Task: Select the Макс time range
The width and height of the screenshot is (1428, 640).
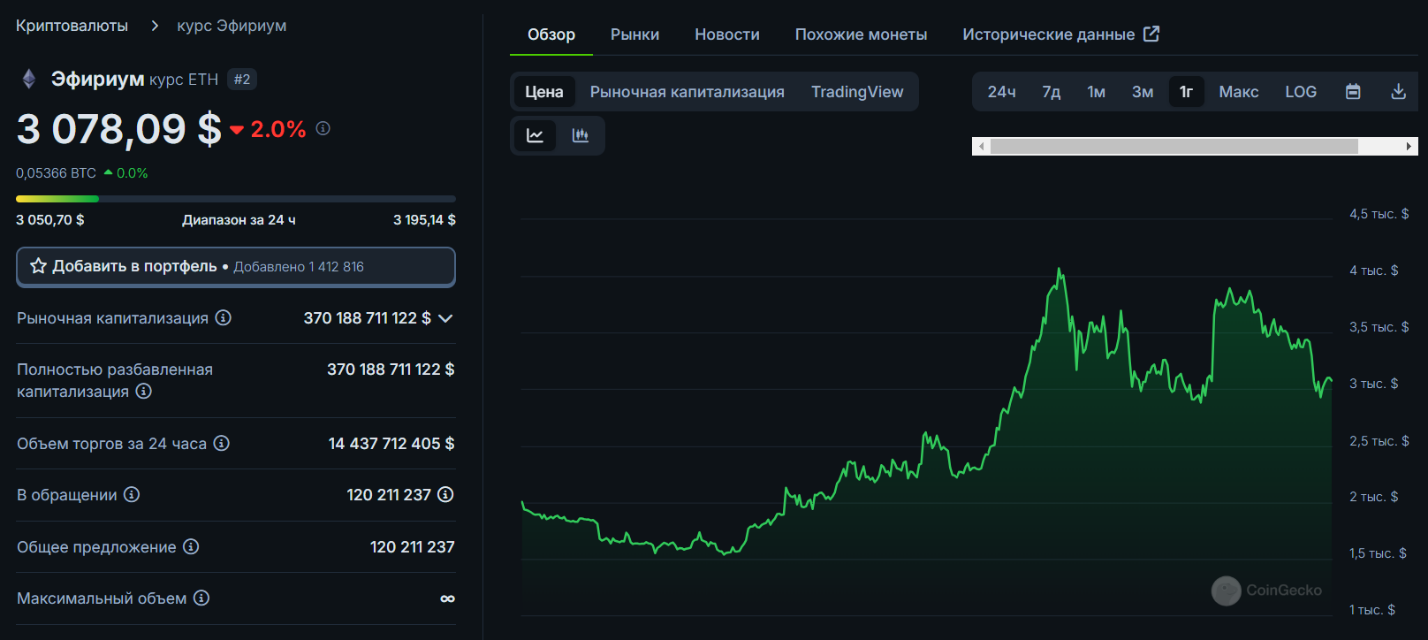Action: point(1238,92)
